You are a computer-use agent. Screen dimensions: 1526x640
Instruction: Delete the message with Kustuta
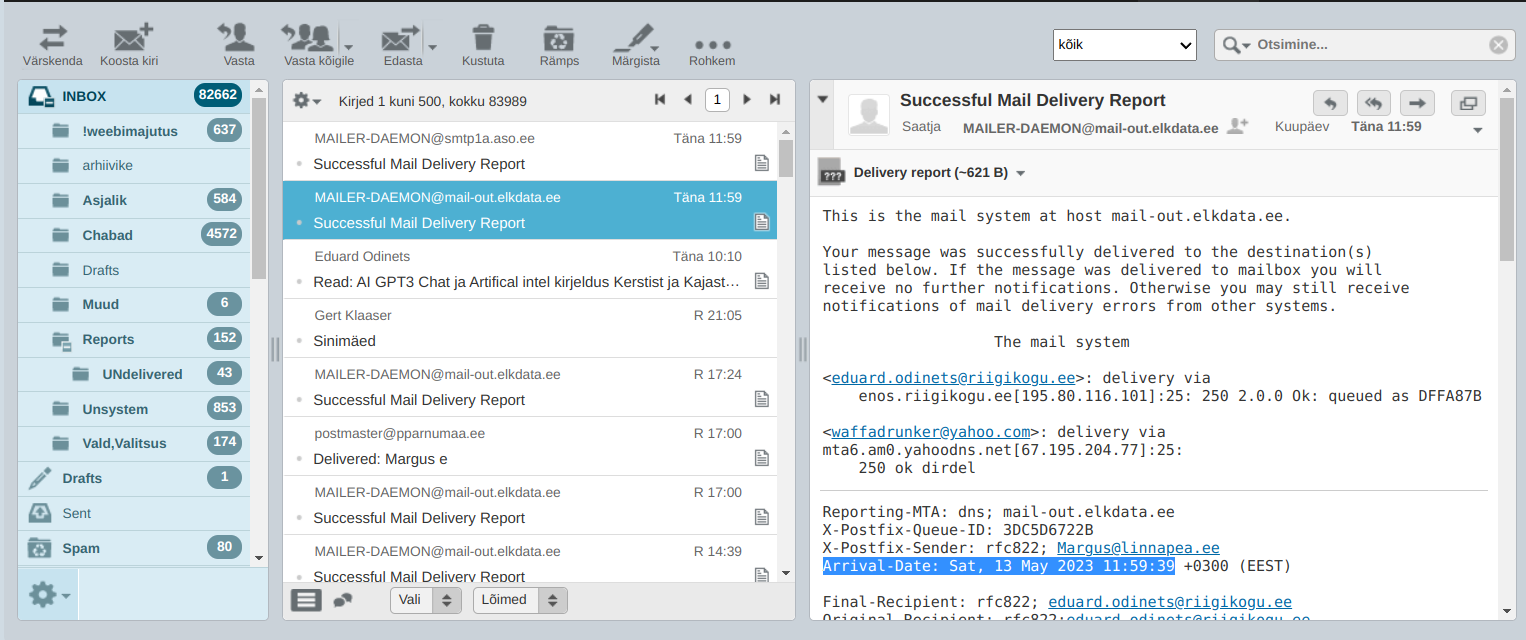coord(483,45)
